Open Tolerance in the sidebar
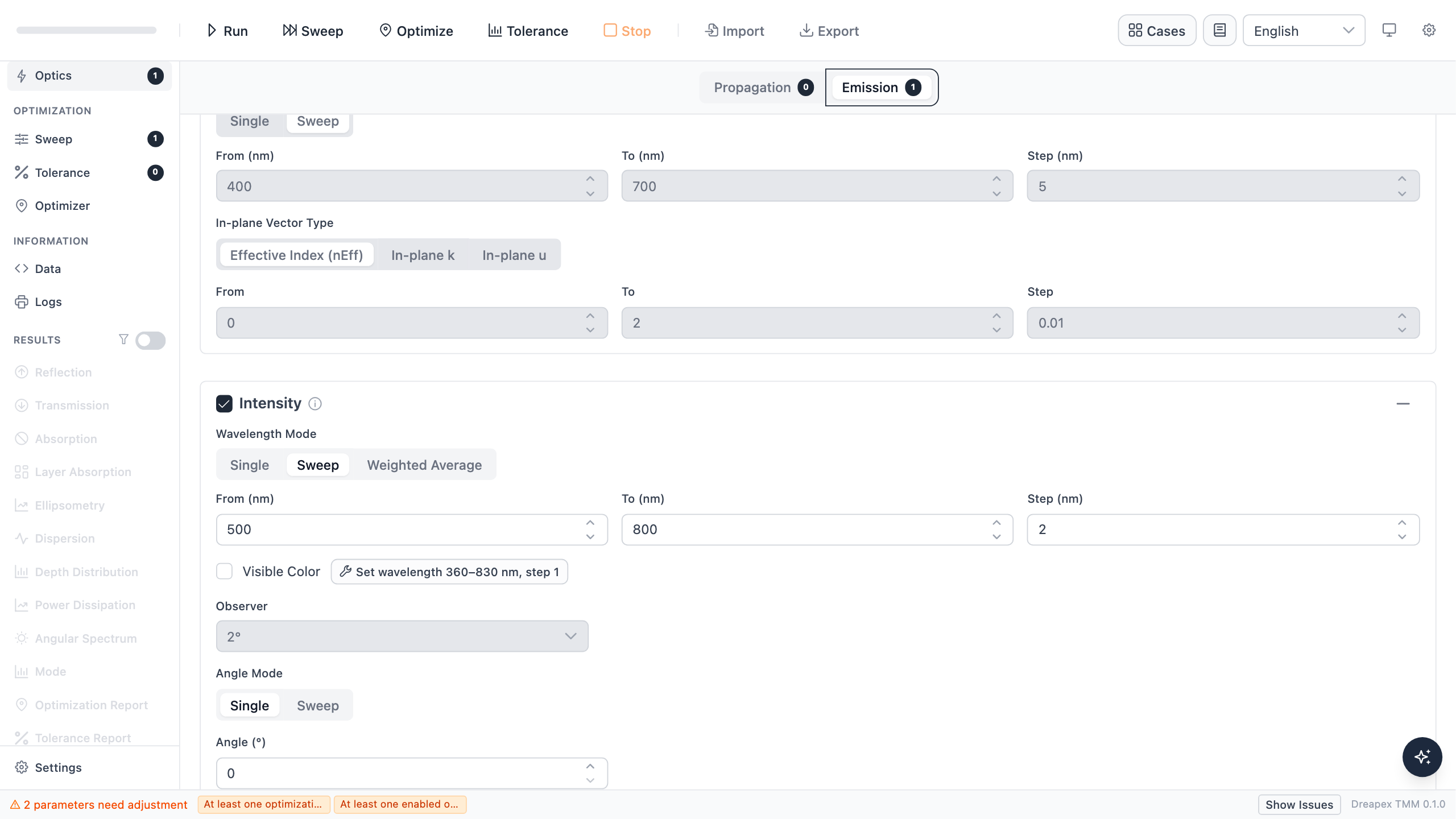1456x819 pixels. [x=89, y=172]
